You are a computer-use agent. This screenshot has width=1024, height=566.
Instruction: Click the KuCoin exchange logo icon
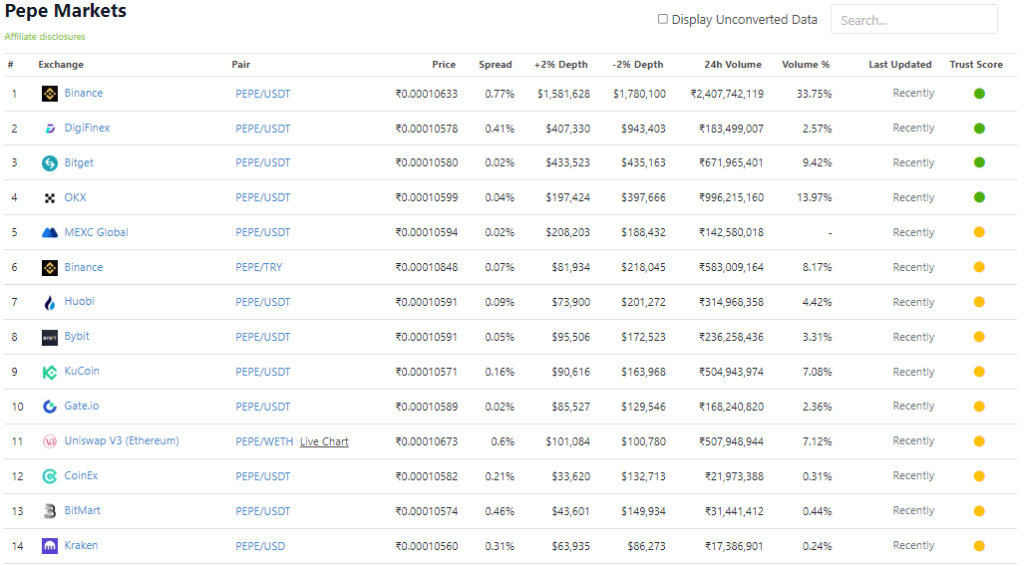(x=50, y=372)
